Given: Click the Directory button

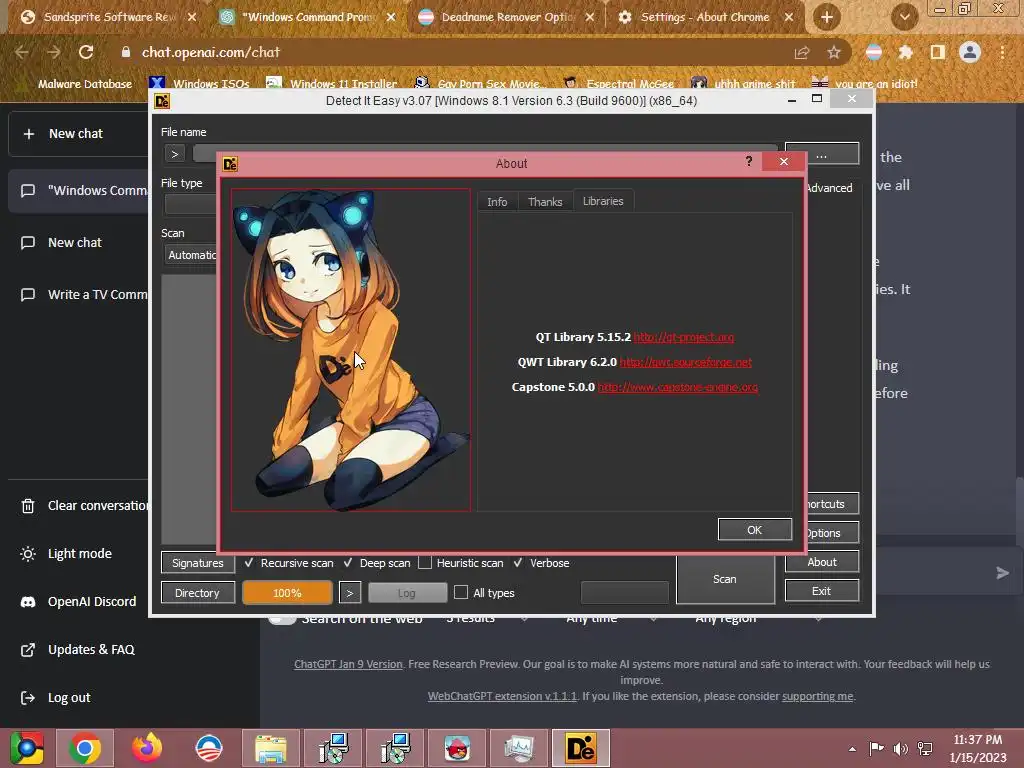Looking at the screenshot, I should [197, 593].
